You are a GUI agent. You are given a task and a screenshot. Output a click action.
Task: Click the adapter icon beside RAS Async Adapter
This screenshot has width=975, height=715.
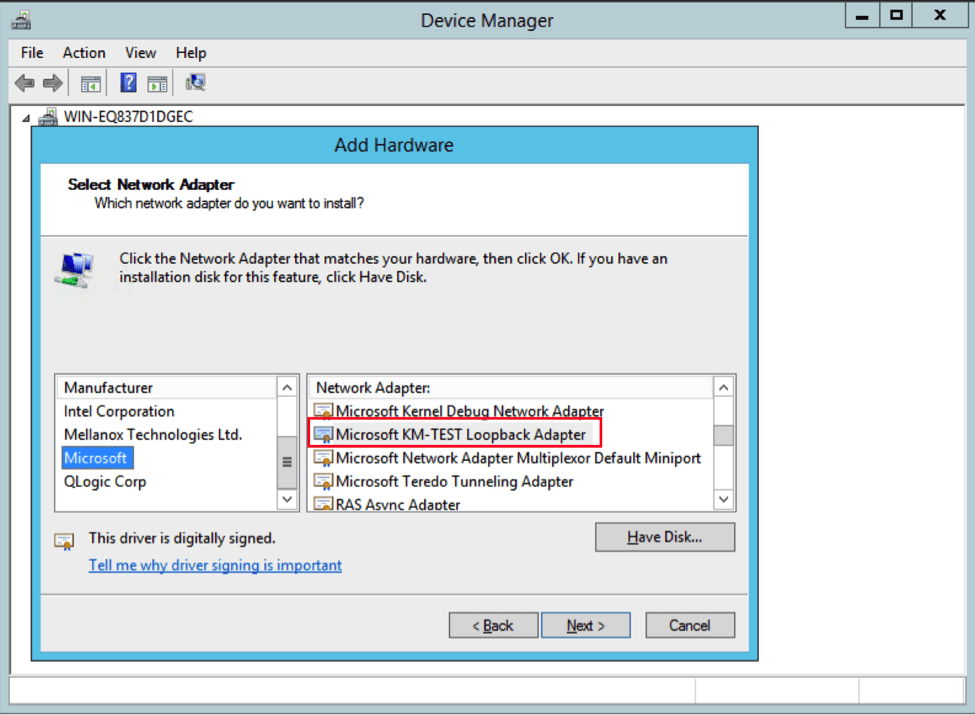click(x=323, y=503)
